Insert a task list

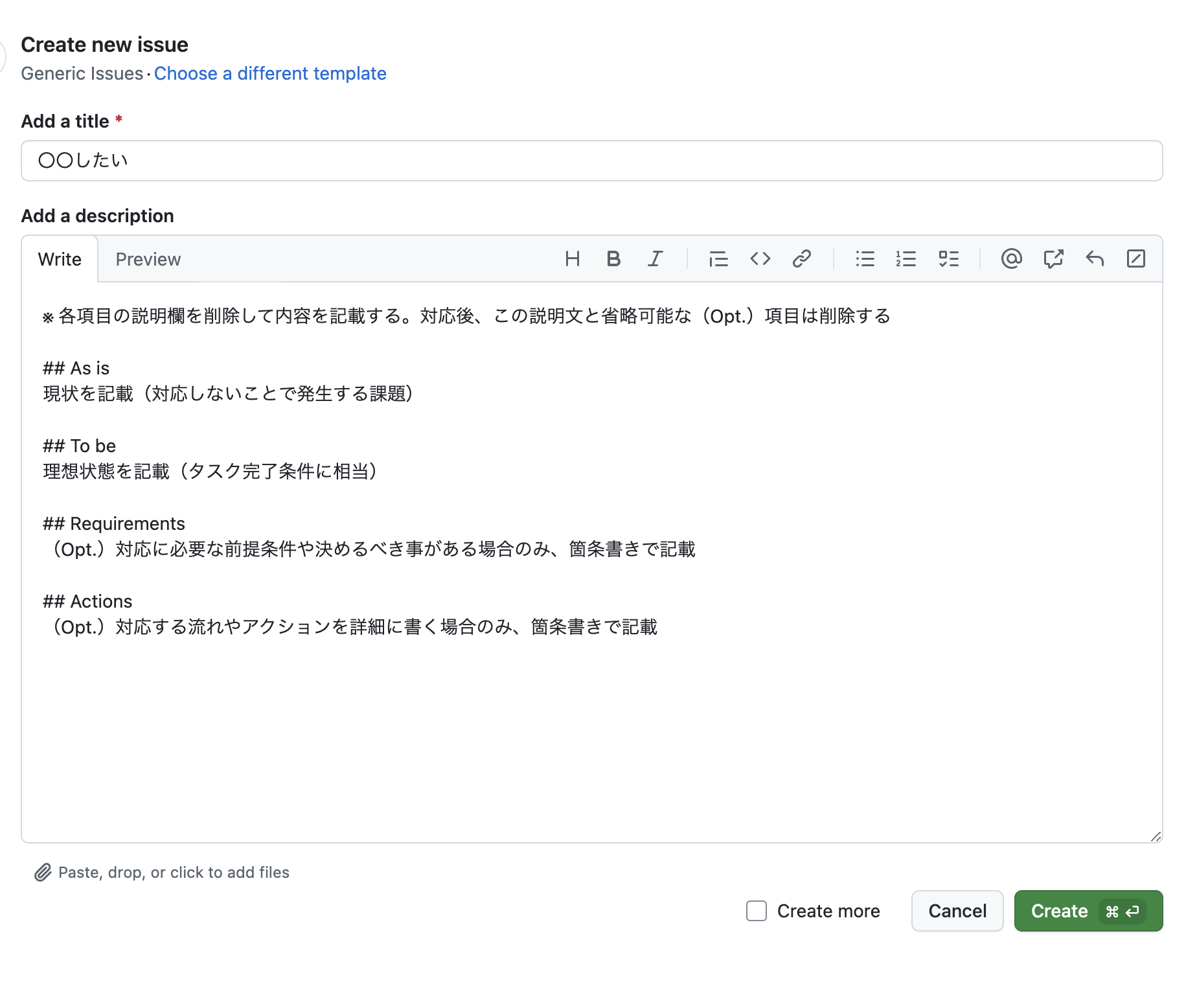949,259
